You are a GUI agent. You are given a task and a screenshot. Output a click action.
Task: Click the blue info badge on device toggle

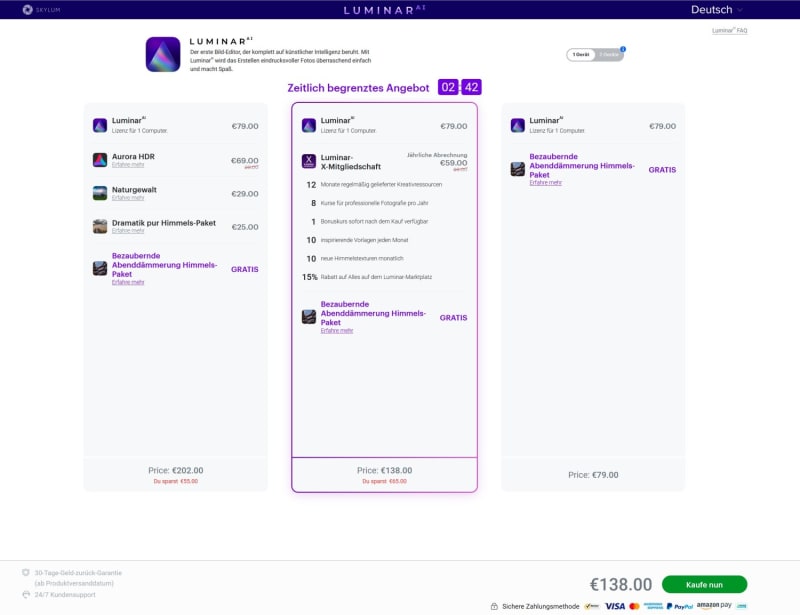(623, 49)
